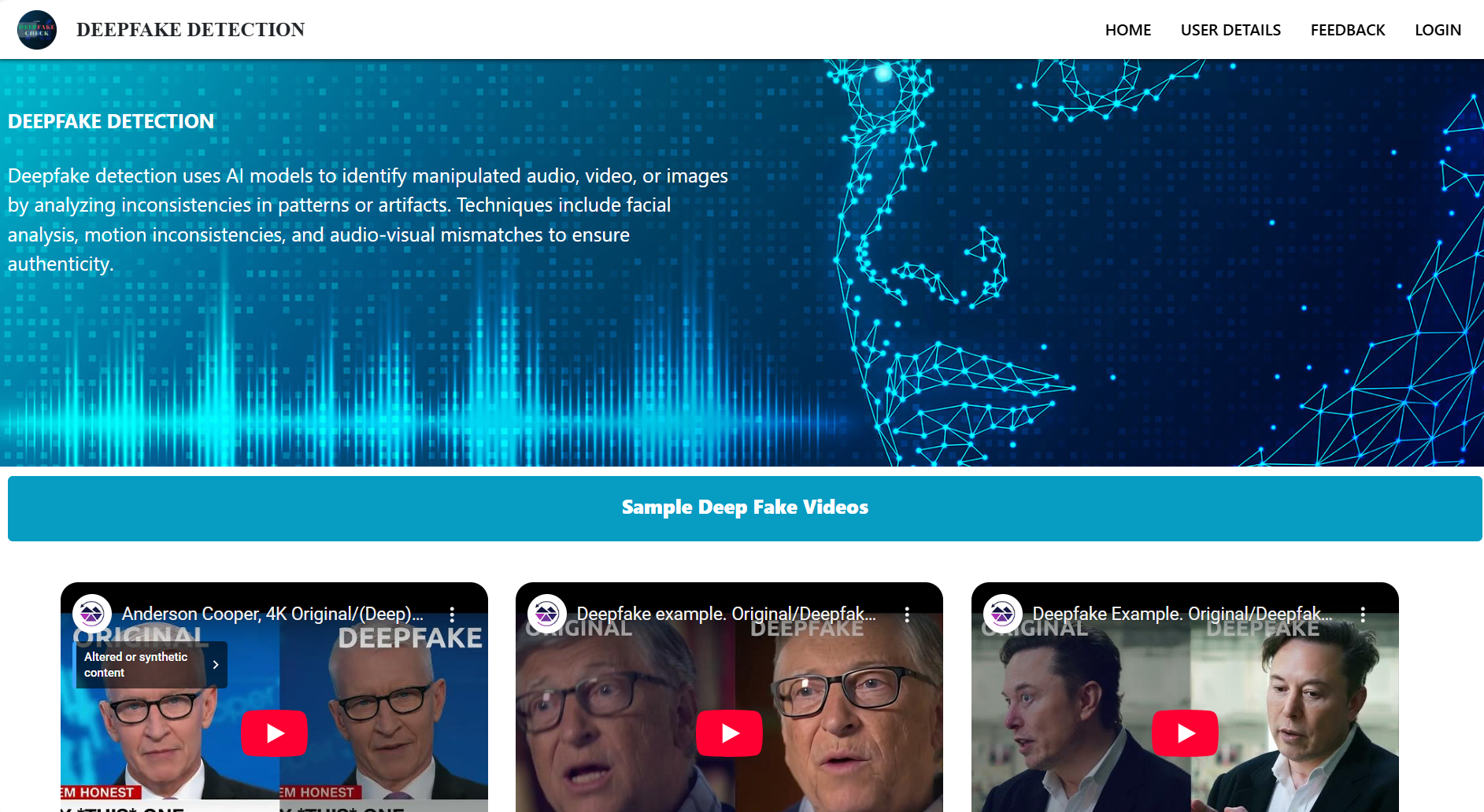Image resolution: width=1484 pixels, height=812 pixels.
Task: Open more options on Anderson Cooper video
Action: click(452, 615)
